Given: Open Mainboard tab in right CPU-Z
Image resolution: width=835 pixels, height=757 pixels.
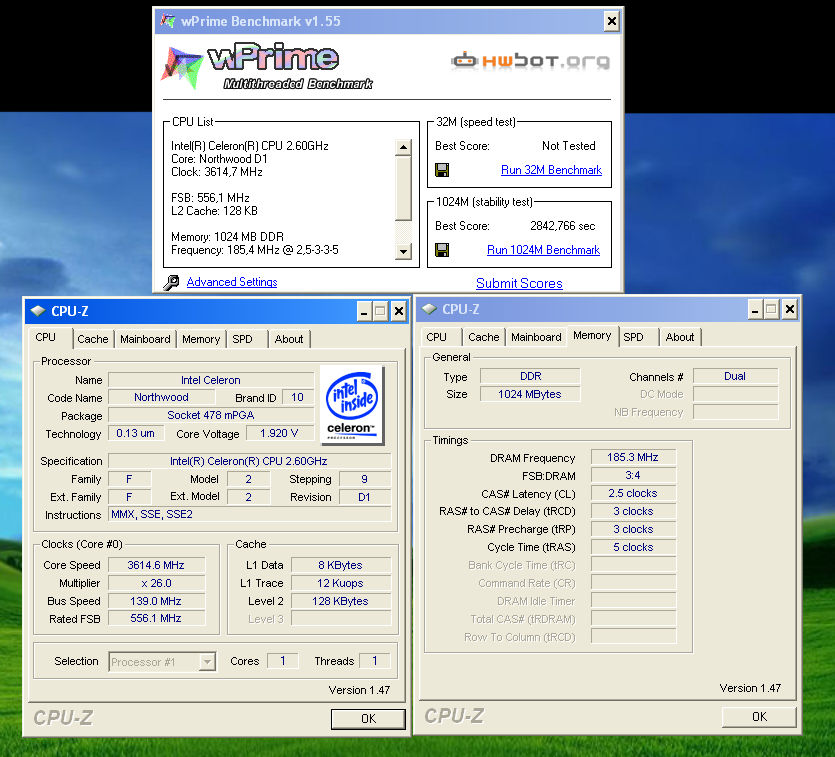Looking at the screenshot, I should coord(536,337).
